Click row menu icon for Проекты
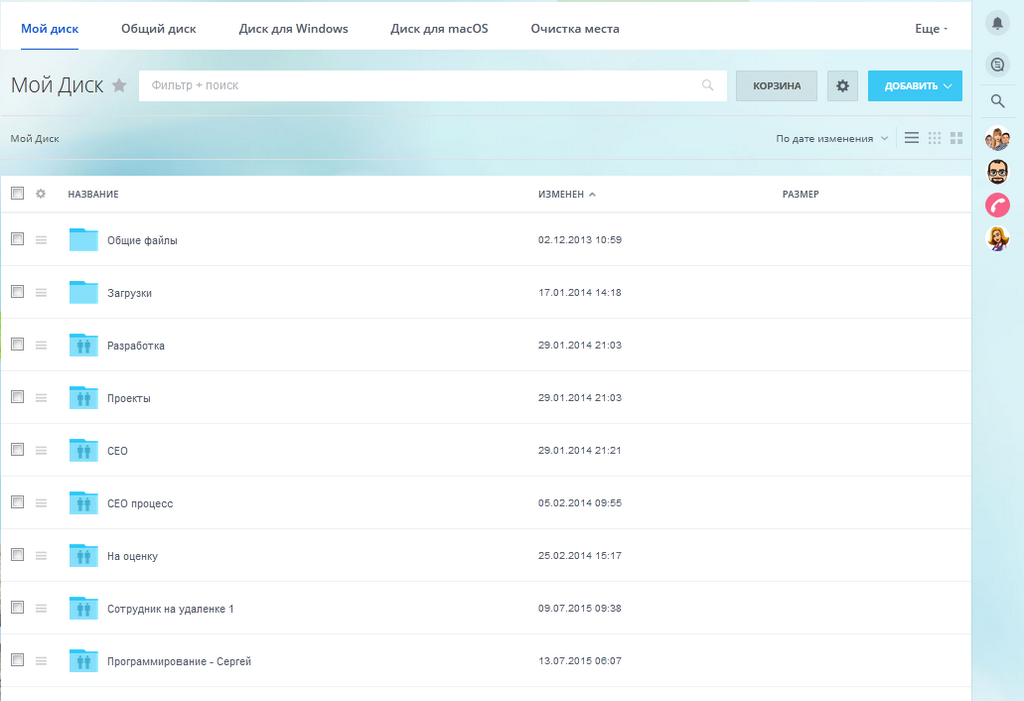The width and height of the screenshot is (1024, 701). click(x=41, y=398)
